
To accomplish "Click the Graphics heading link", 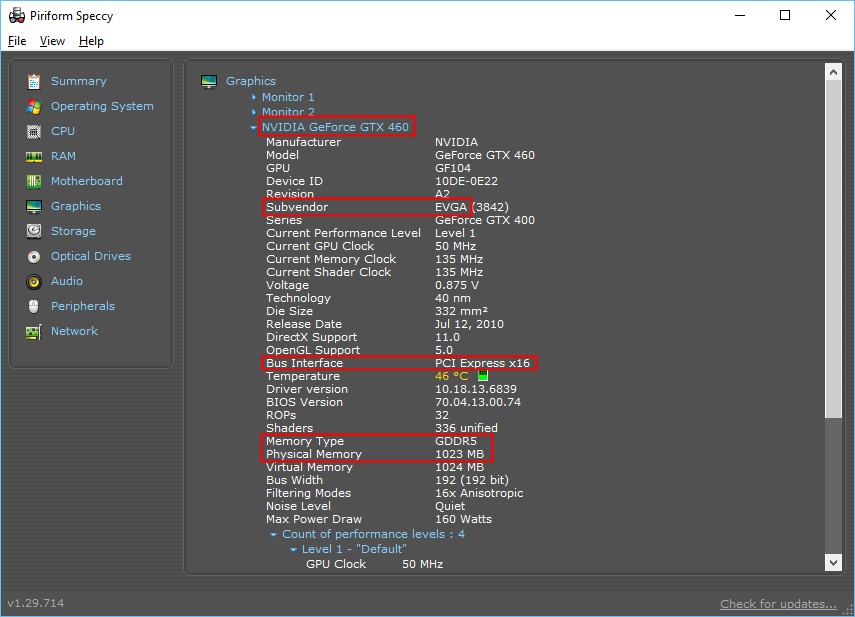I will 251,81.
